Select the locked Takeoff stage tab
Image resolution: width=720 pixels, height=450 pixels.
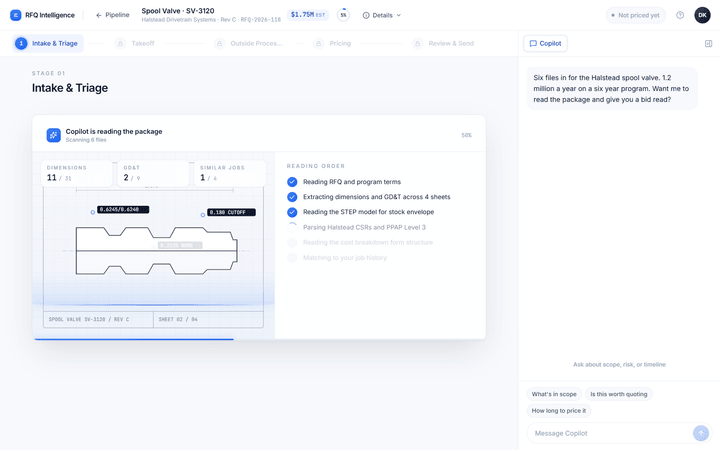coord(135,43)
